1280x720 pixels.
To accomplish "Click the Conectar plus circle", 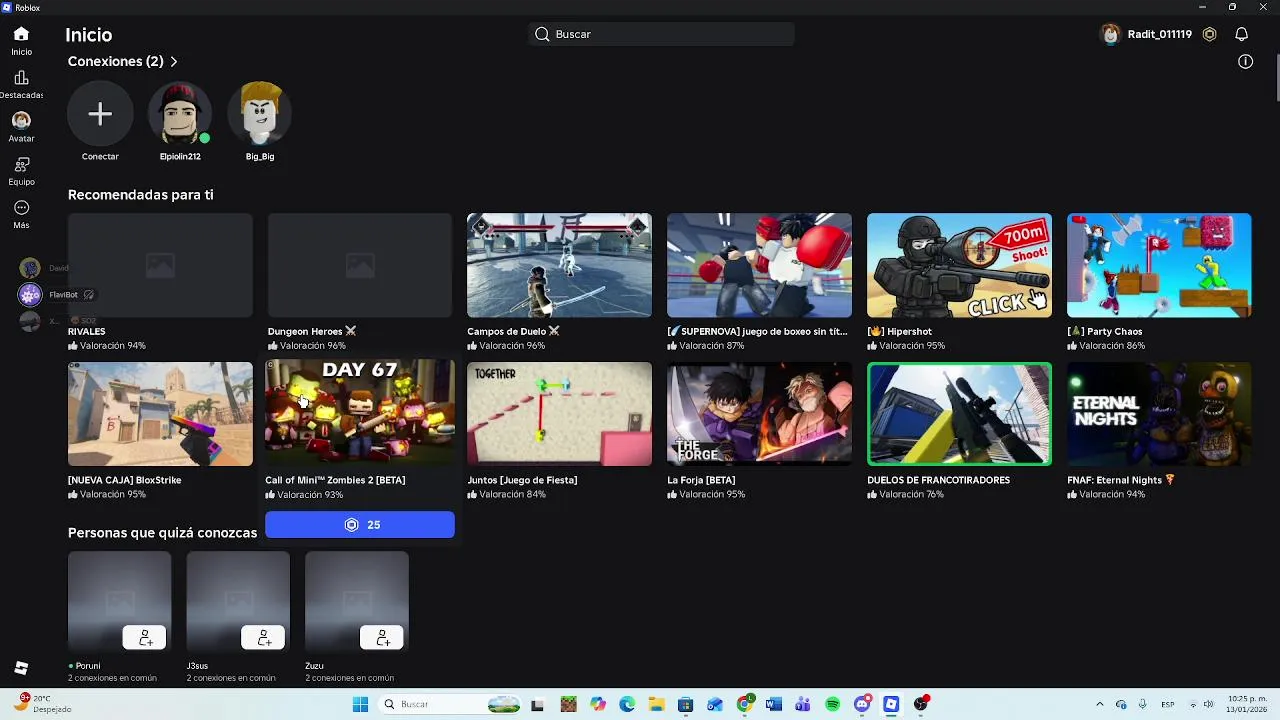I will (x=100, y=114).
